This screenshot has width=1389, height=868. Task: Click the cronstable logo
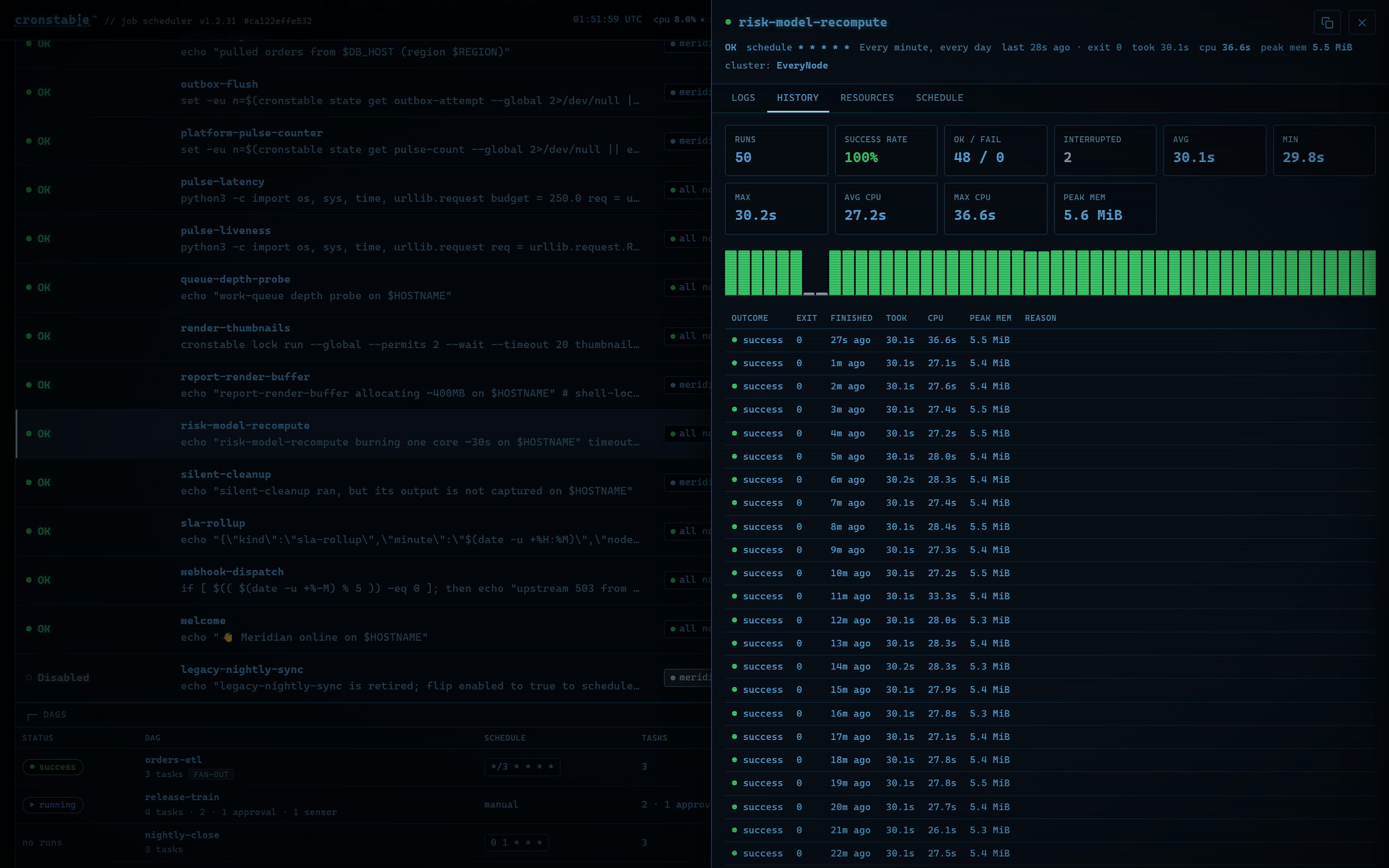(x=52, y=20)
